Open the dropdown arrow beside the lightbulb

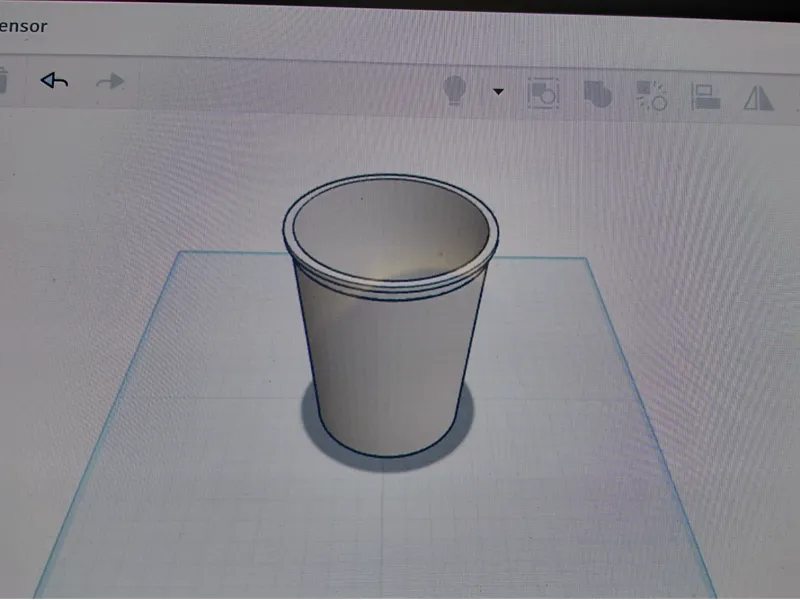pos(498,92)
